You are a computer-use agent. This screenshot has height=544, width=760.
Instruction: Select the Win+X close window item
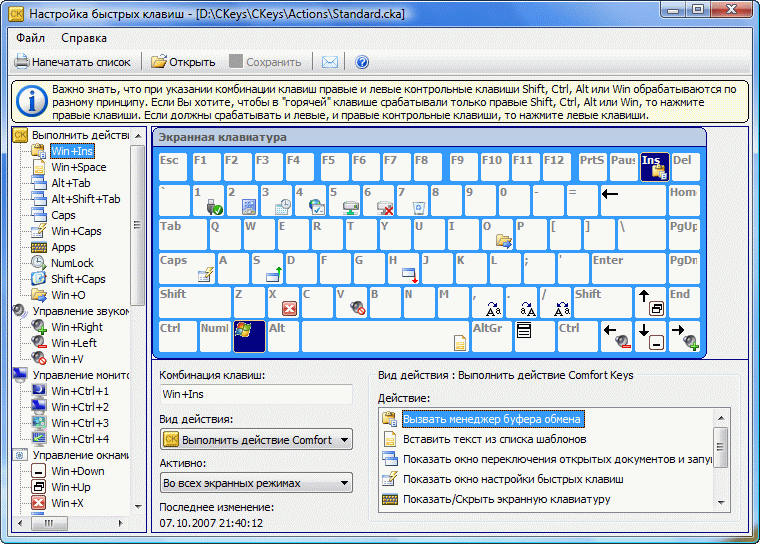(67, 503)
